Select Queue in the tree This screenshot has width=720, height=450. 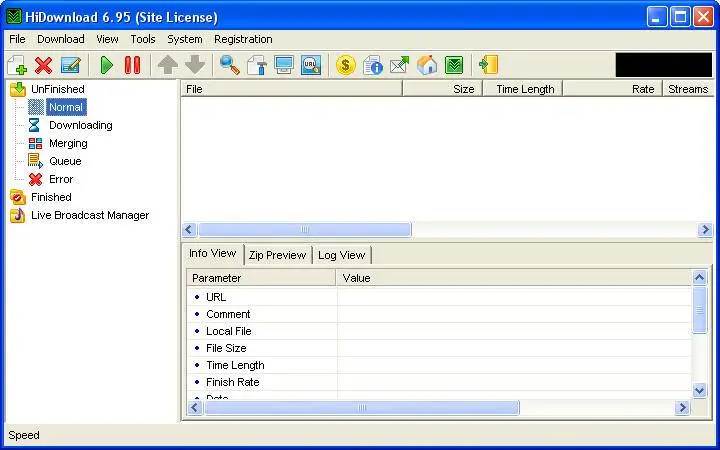tap(65, 161)
